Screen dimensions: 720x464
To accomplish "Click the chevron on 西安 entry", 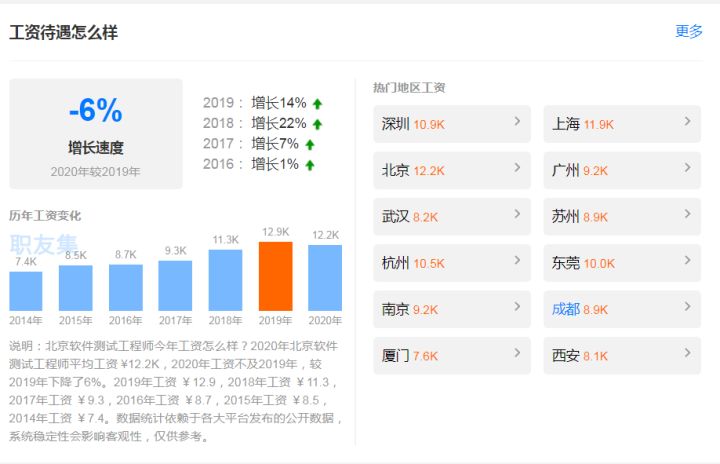I will coord(688,353).
